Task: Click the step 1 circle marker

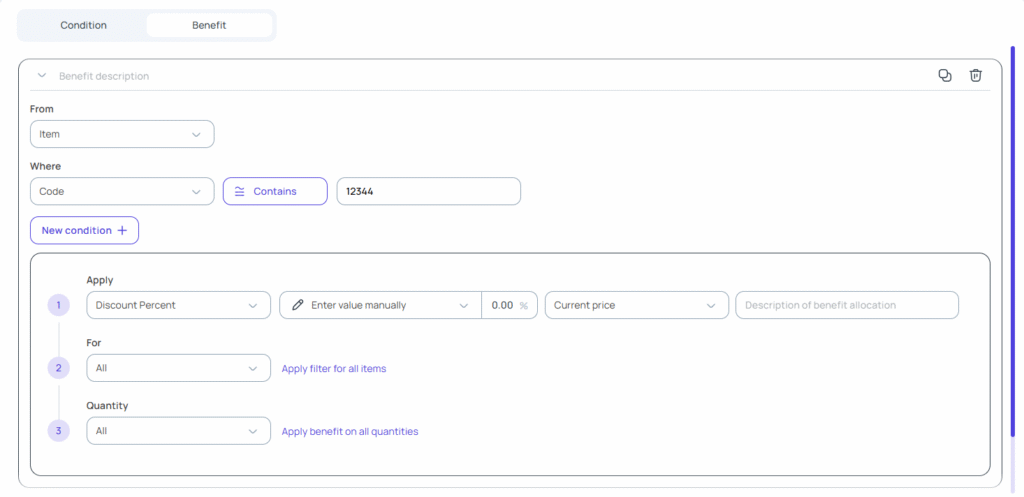Action: click(59, 305)
